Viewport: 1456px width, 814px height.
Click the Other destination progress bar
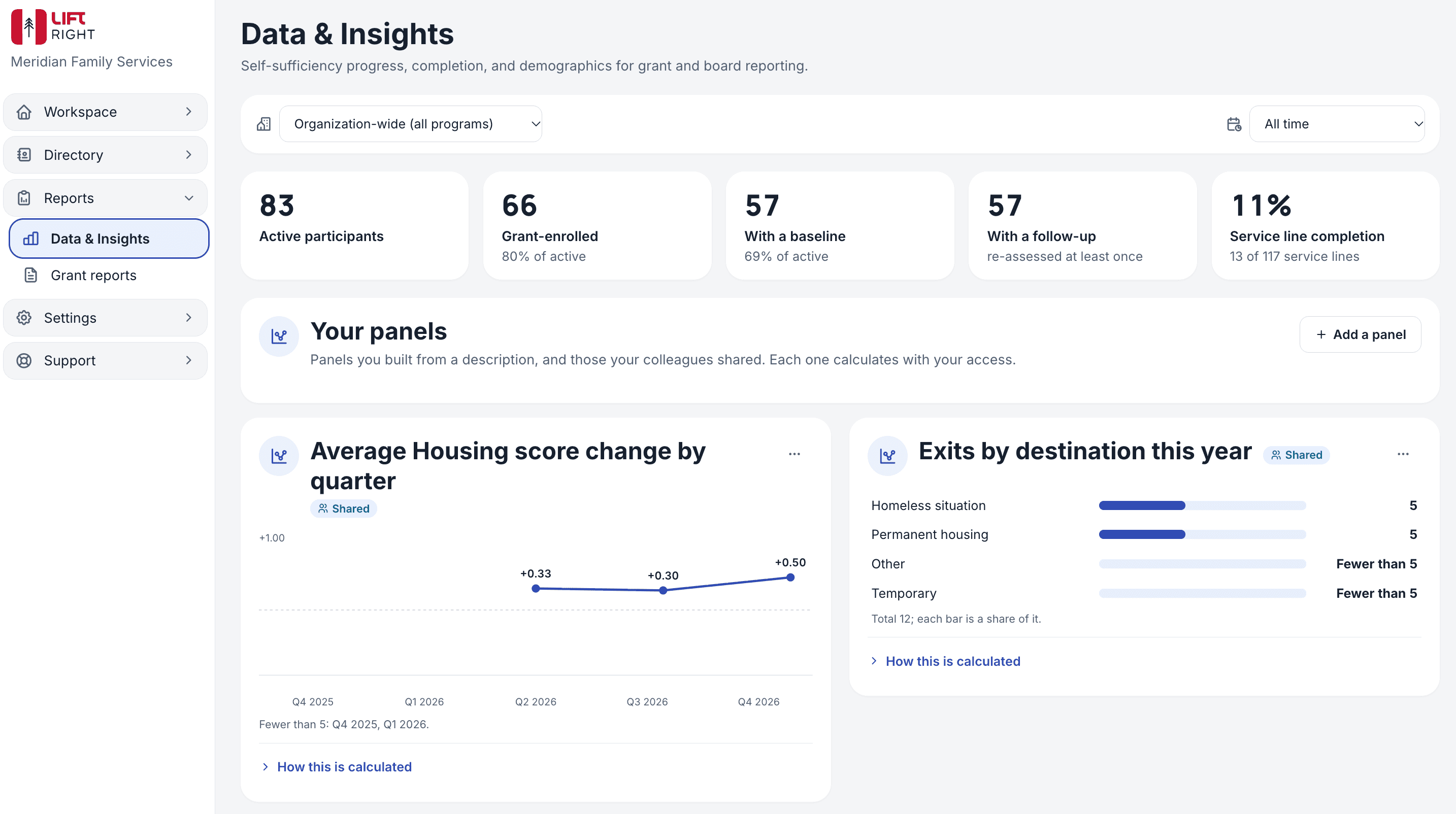[x=1202, y=564]
